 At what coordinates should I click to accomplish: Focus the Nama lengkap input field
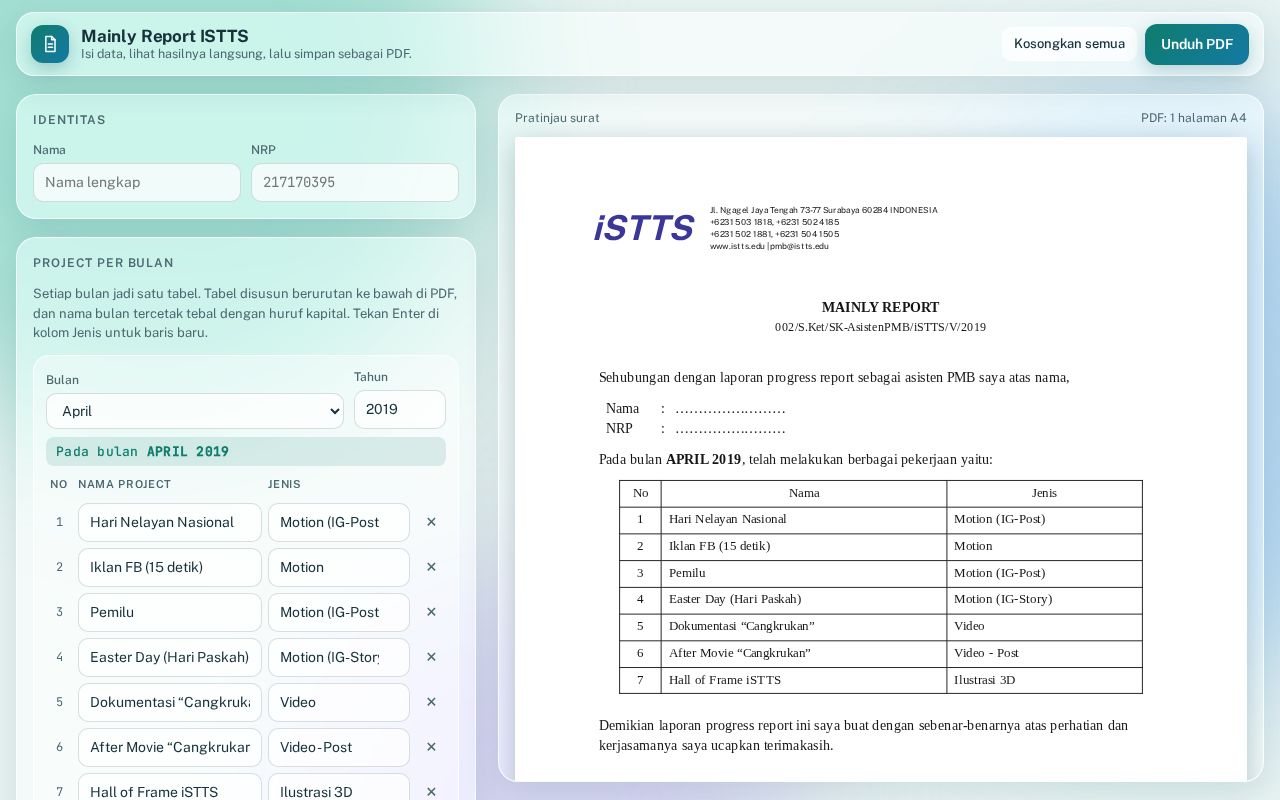(137, 182)
